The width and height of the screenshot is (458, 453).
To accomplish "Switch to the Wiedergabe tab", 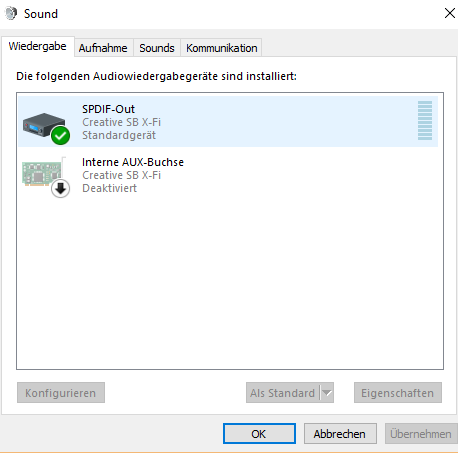I will coord(38,46).
